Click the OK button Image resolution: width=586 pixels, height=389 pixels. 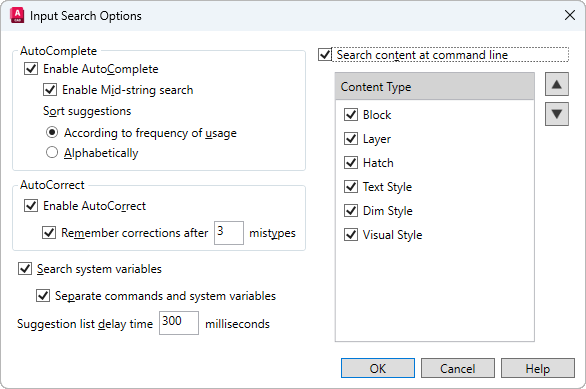tap(378, 368)
